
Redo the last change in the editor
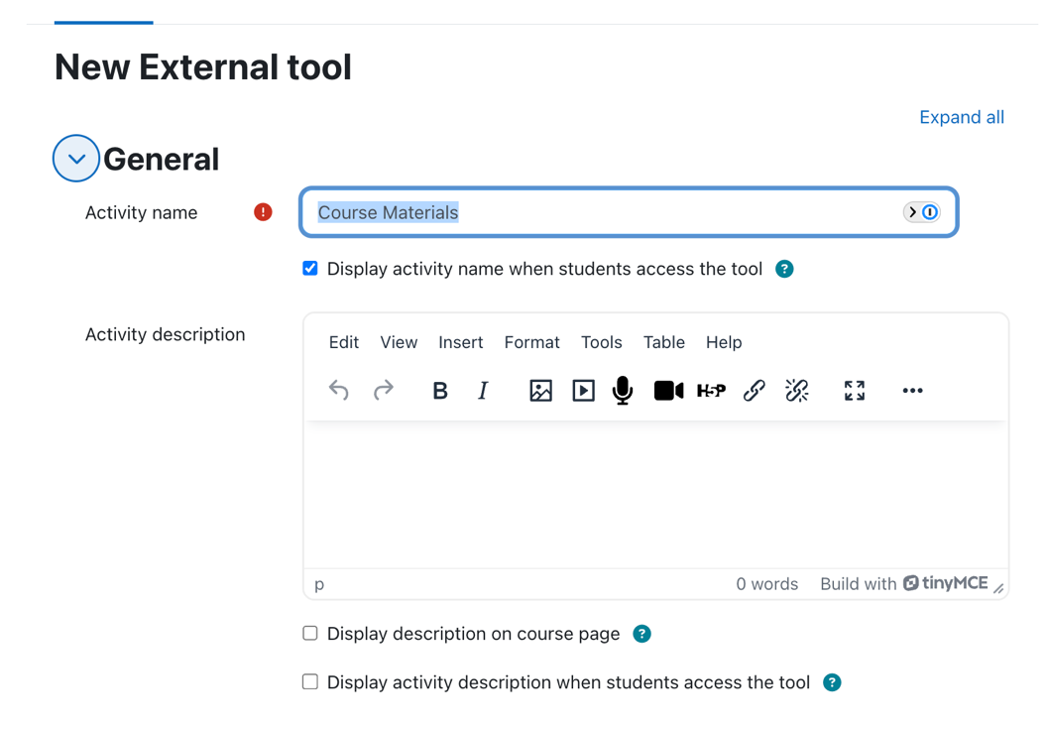[384, 391]
